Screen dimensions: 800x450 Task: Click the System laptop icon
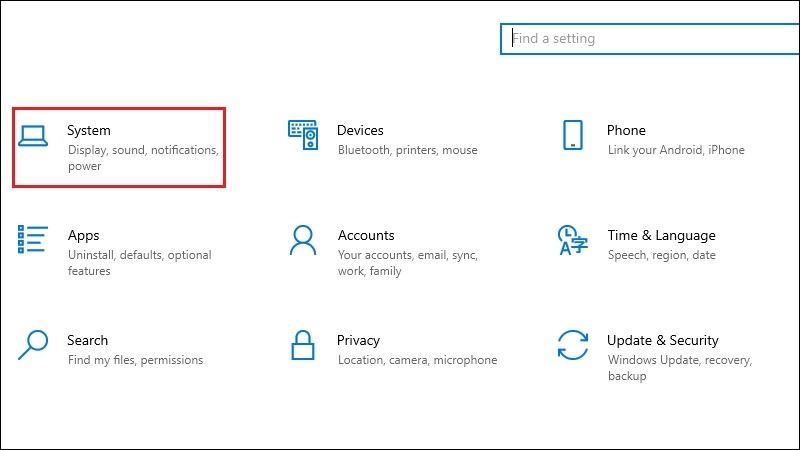[x=33, y=136]
